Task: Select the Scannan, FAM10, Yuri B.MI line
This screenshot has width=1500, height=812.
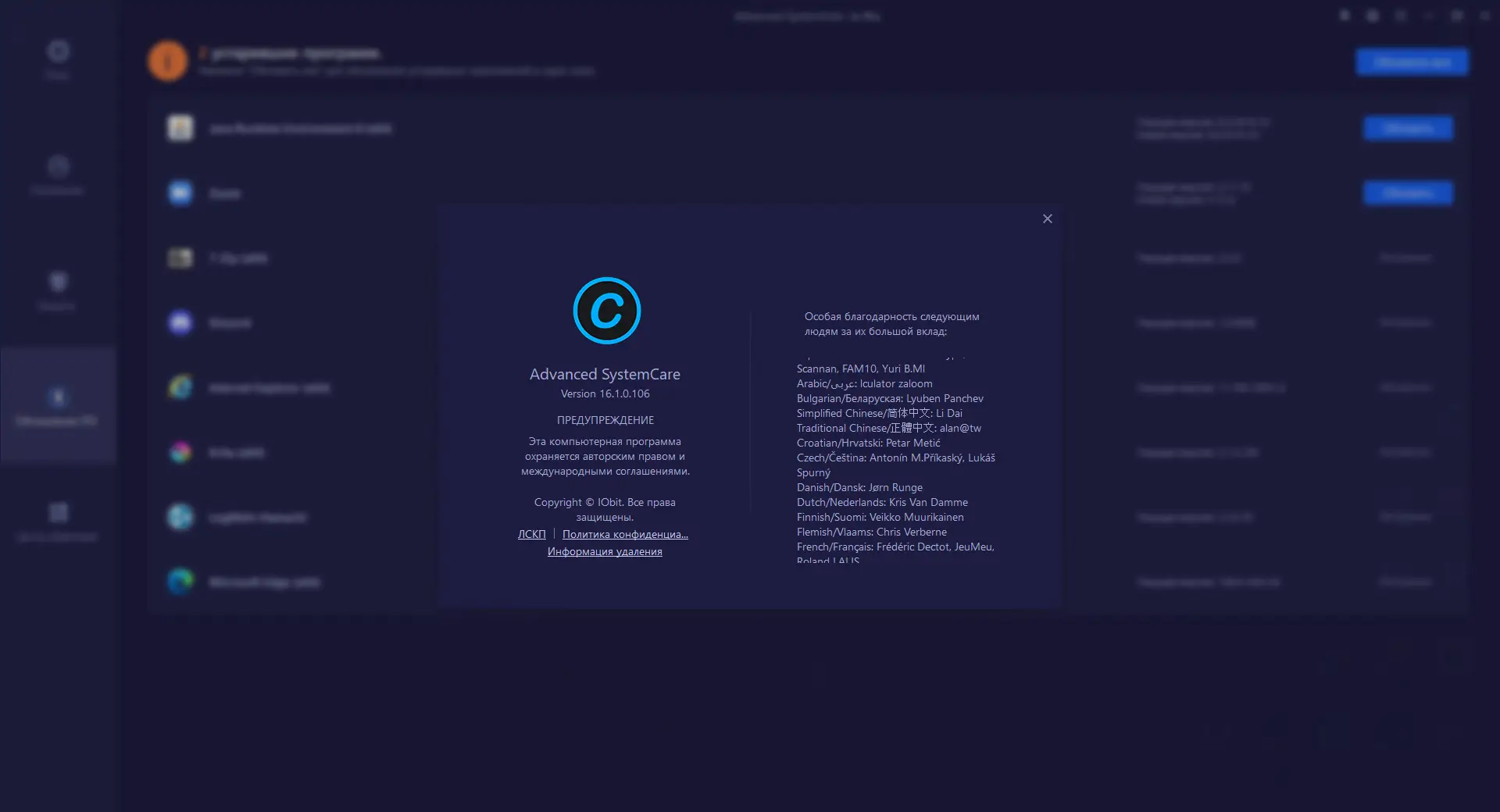Action: [861, 369]
